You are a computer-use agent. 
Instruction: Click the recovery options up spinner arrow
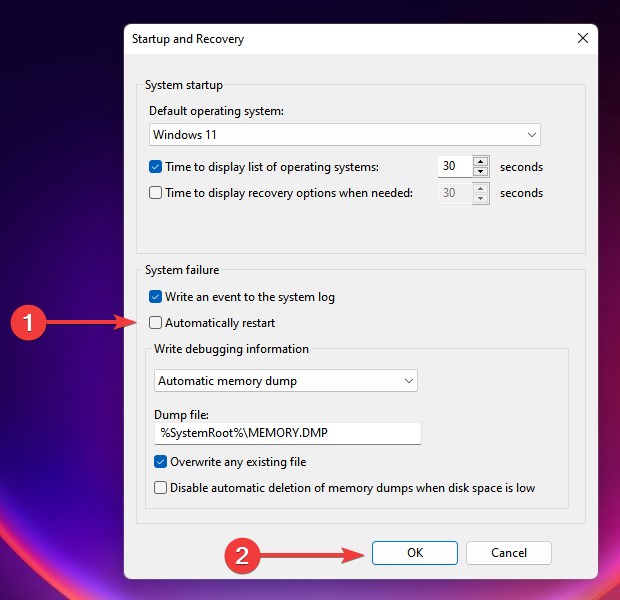coord(480,188)
